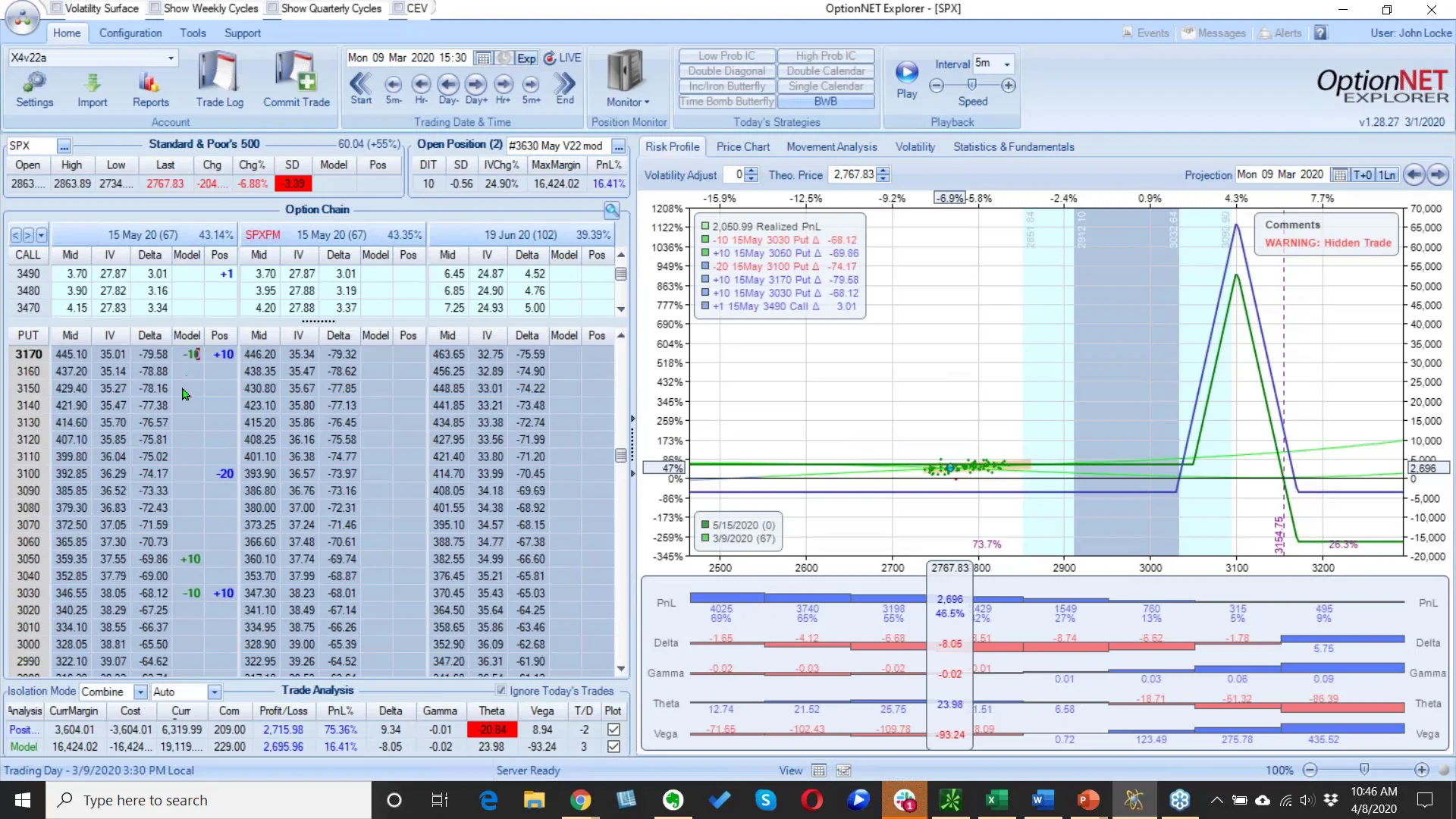
Task: Adjust the 100% zoom slider
Action: (x=1364, y=770)
